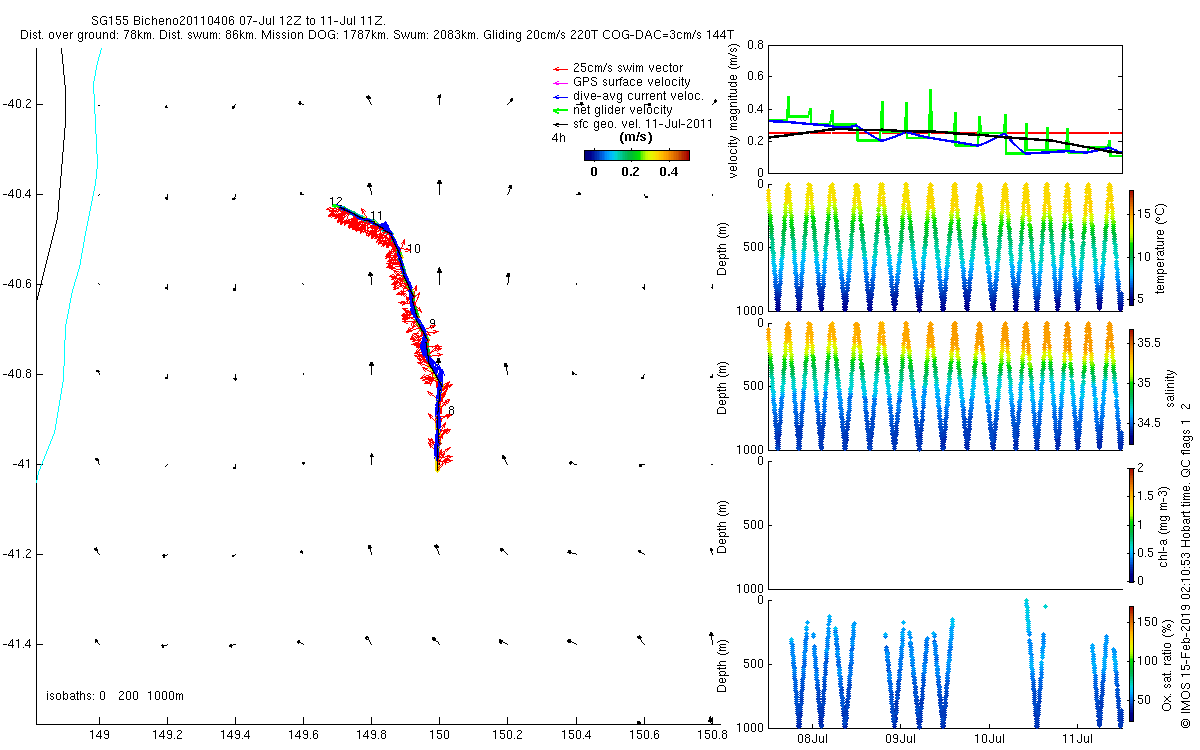Click the 'Ox. sat. ratio (%)' colorbar label
The image size is (1200, 750).
(1167, 663)
